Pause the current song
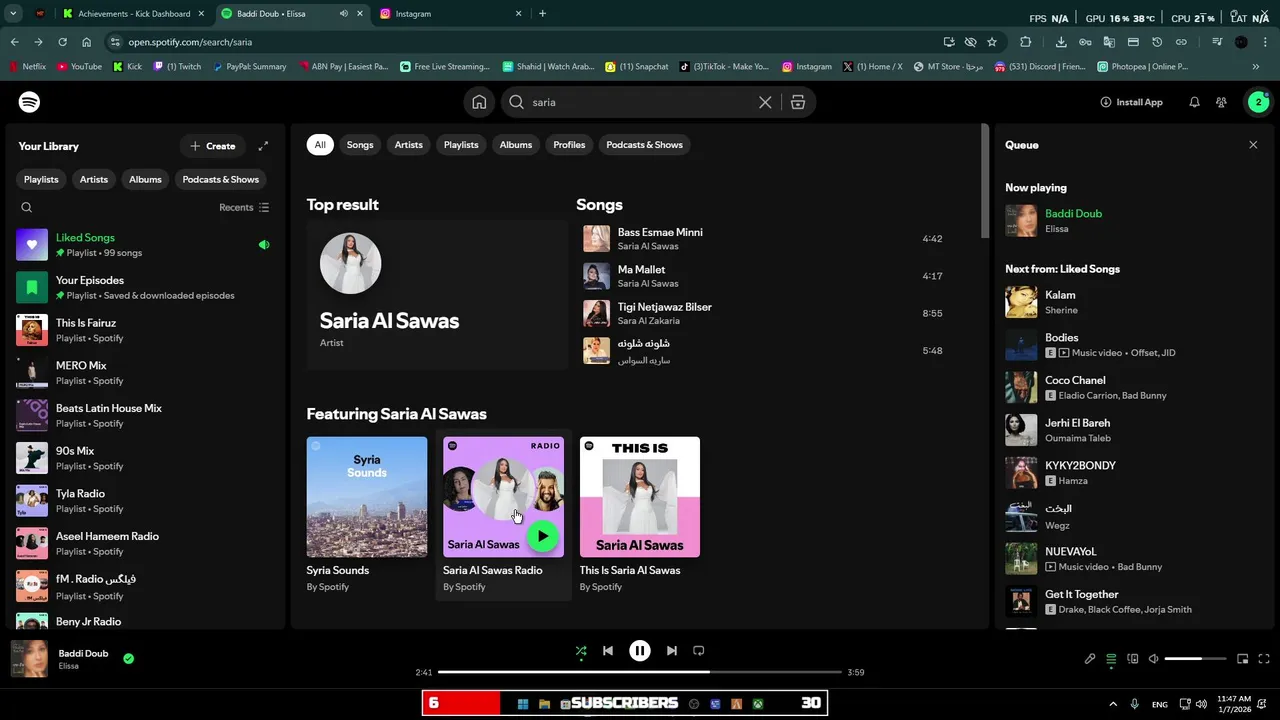The width and height of the screenshot is (1280, 720). tap(640, 651)
